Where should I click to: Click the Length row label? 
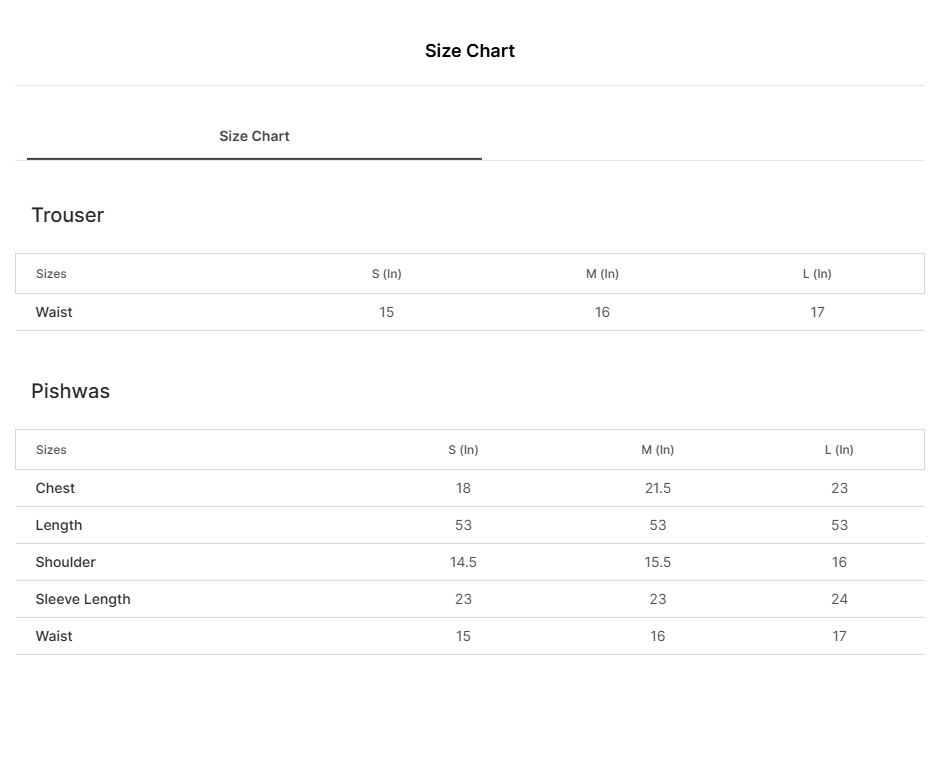[x=59, y=525]
